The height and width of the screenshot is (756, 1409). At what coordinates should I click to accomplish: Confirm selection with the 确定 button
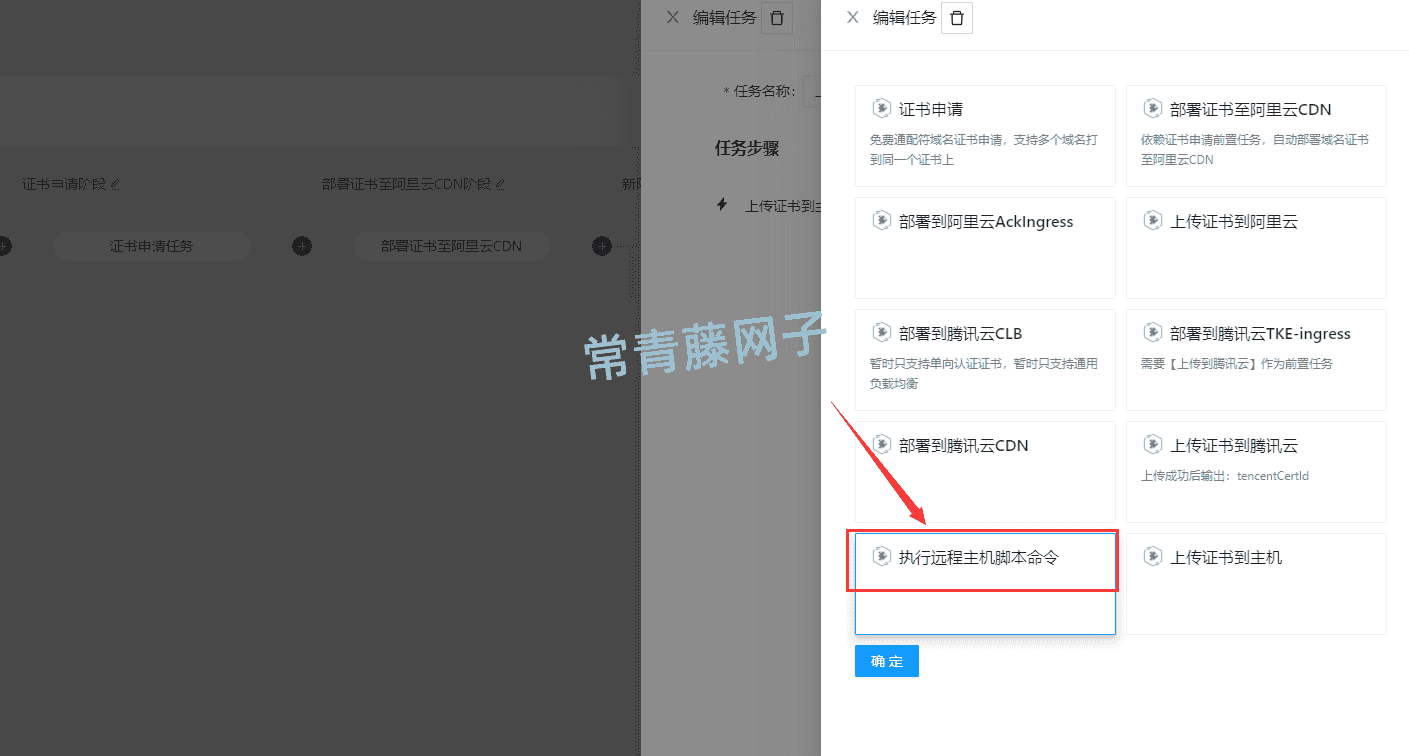tap(887, 661)
